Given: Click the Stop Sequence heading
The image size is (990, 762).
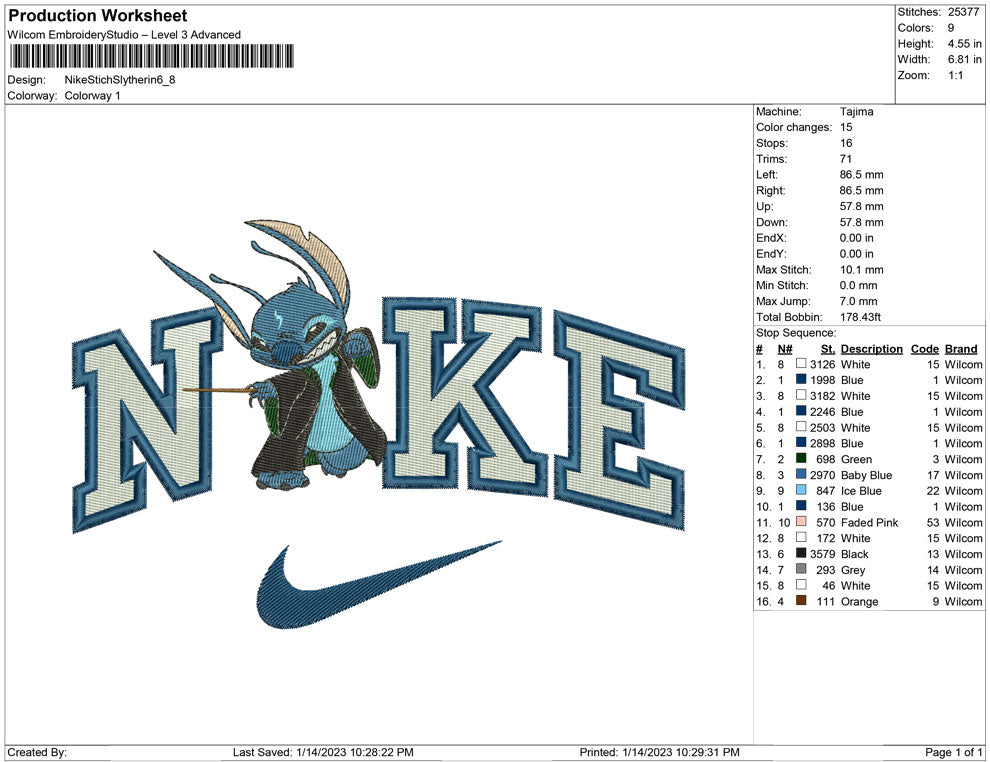Looking at the screenshot, I should (x=796, y=333).
